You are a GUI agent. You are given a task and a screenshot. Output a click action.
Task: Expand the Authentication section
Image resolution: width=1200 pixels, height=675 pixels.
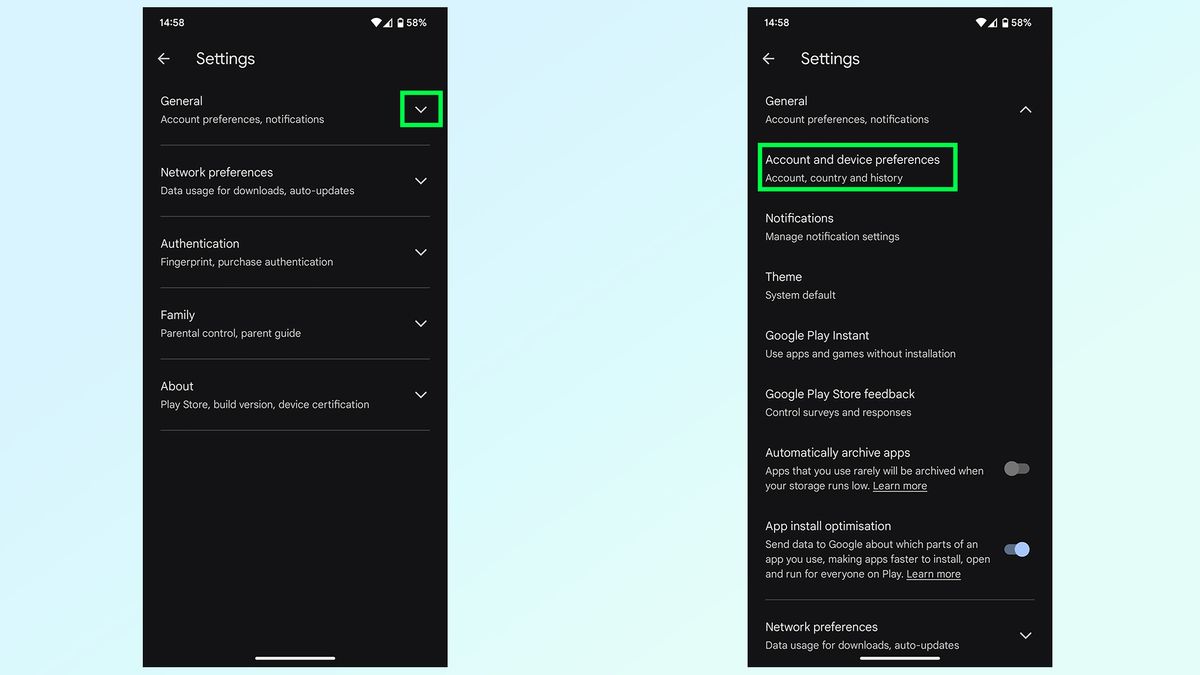click(421, 252)
